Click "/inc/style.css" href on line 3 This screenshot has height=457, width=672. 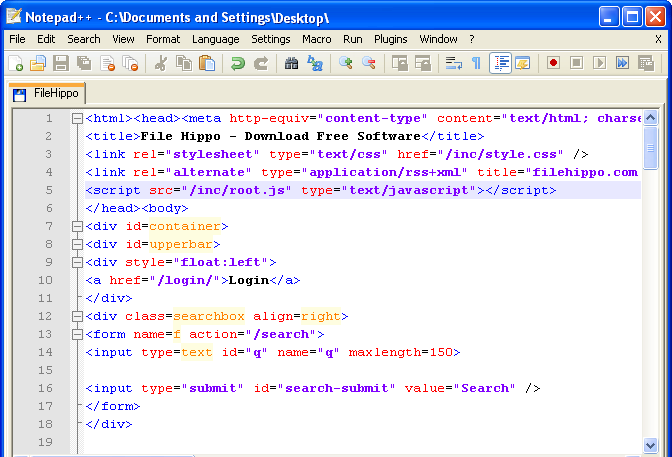(501, 154)
